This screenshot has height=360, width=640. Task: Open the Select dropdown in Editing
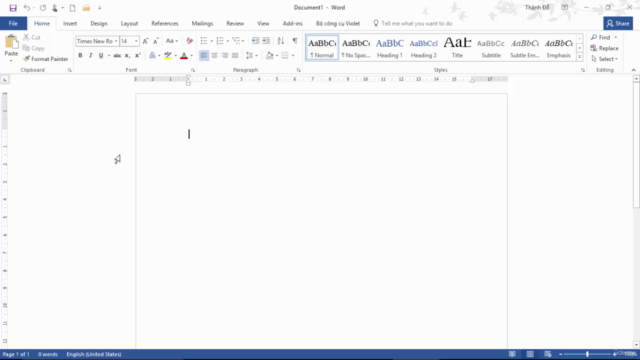coord(605,59)
